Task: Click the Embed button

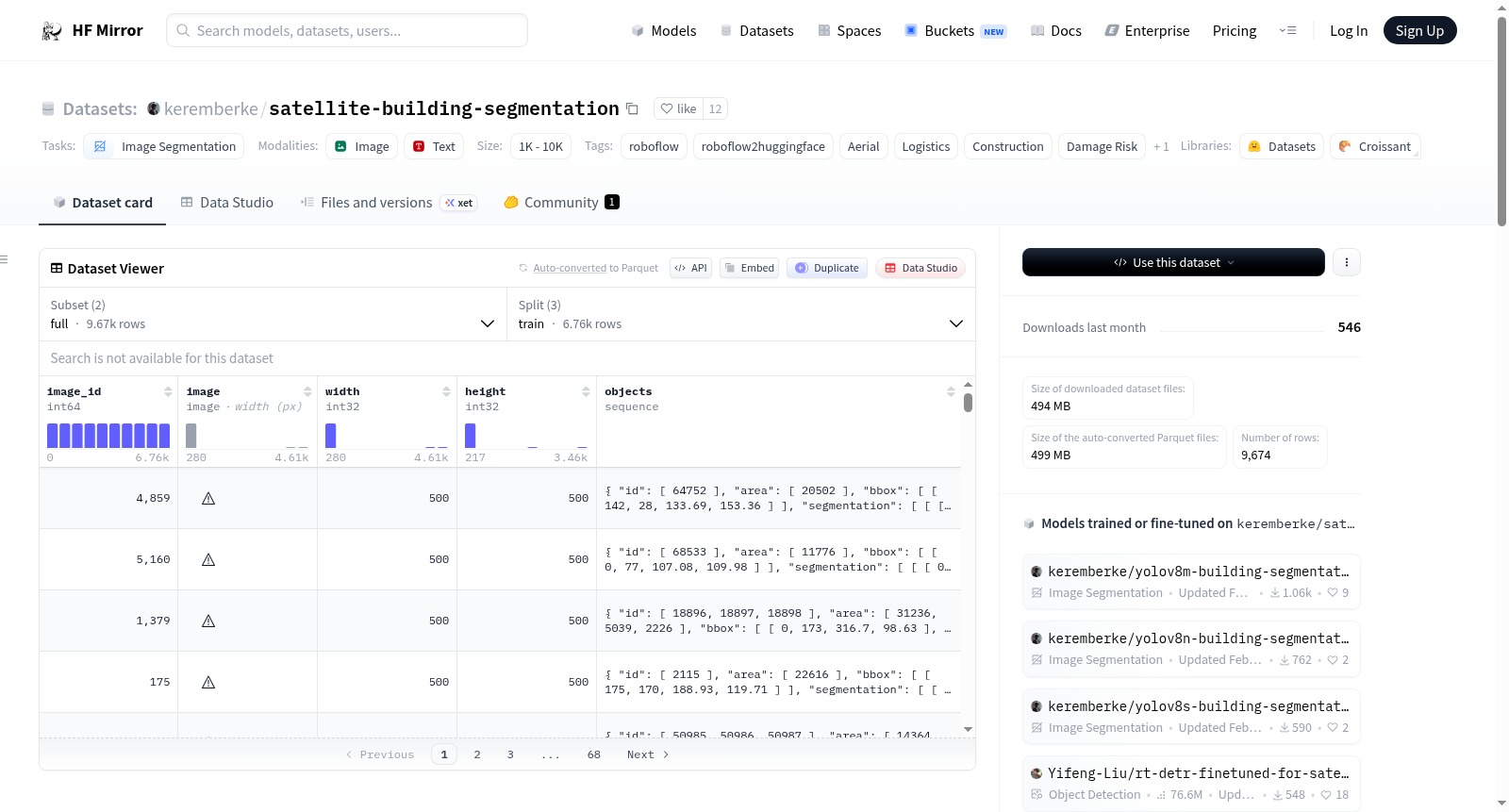Action: click(749, 268)
